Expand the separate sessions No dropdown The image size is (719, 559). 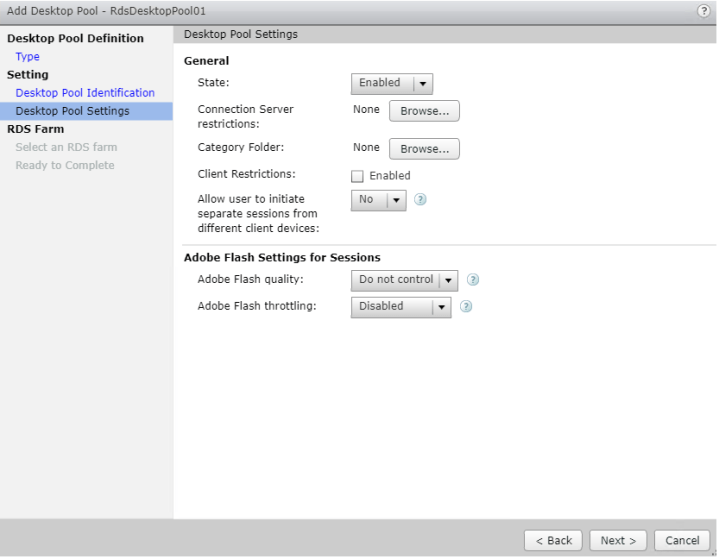379,200
